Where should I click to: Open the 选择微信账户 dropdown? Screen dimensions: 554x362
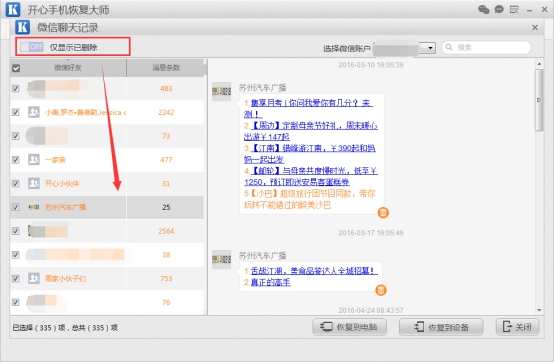point(430,48)
